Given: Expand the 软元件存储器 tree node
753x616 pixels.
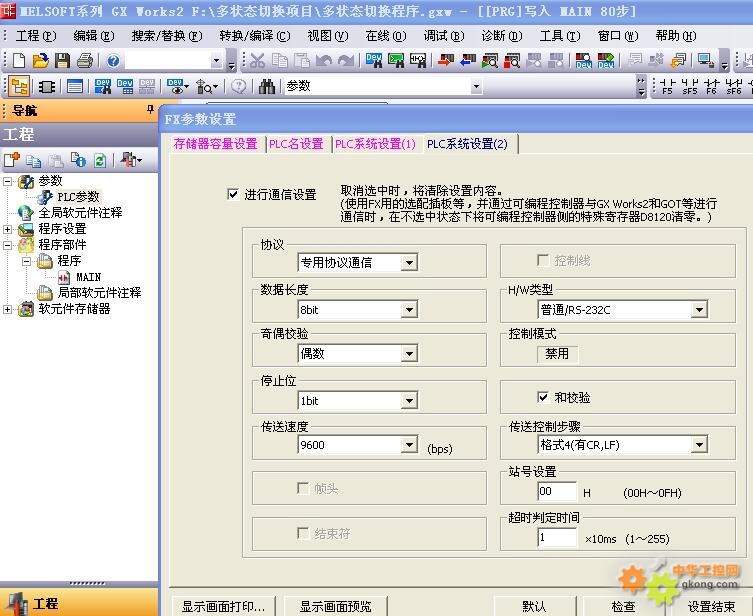Looking at the screenshot, I should [7, 310].
